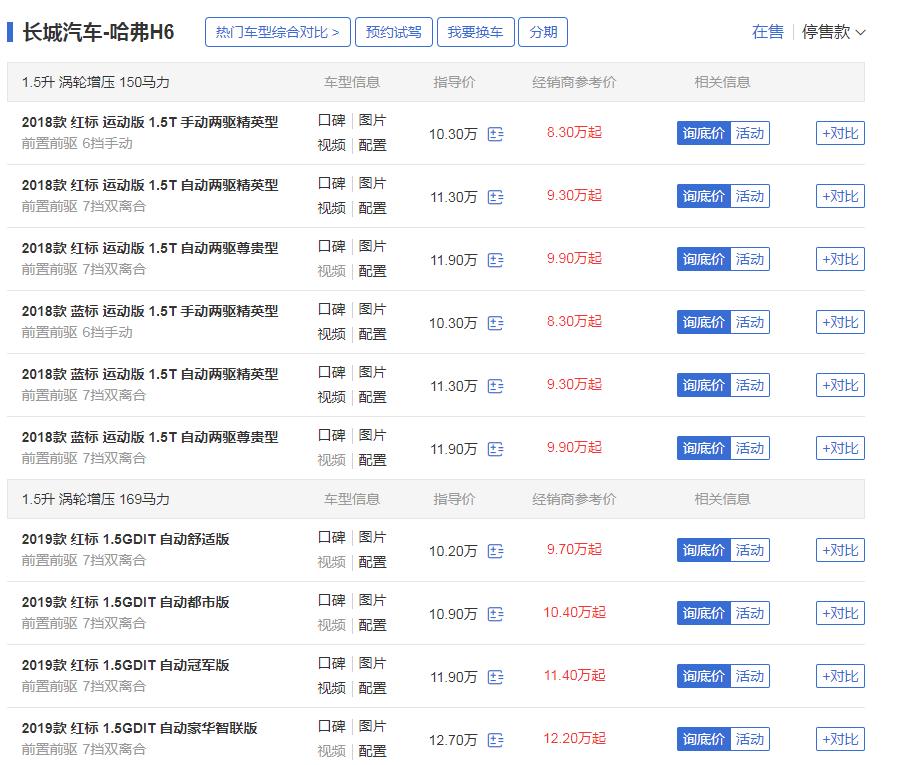
Task: Open loan calculator for 手动两驱精英型 red badge 2018
Action: tap(494, 132)
